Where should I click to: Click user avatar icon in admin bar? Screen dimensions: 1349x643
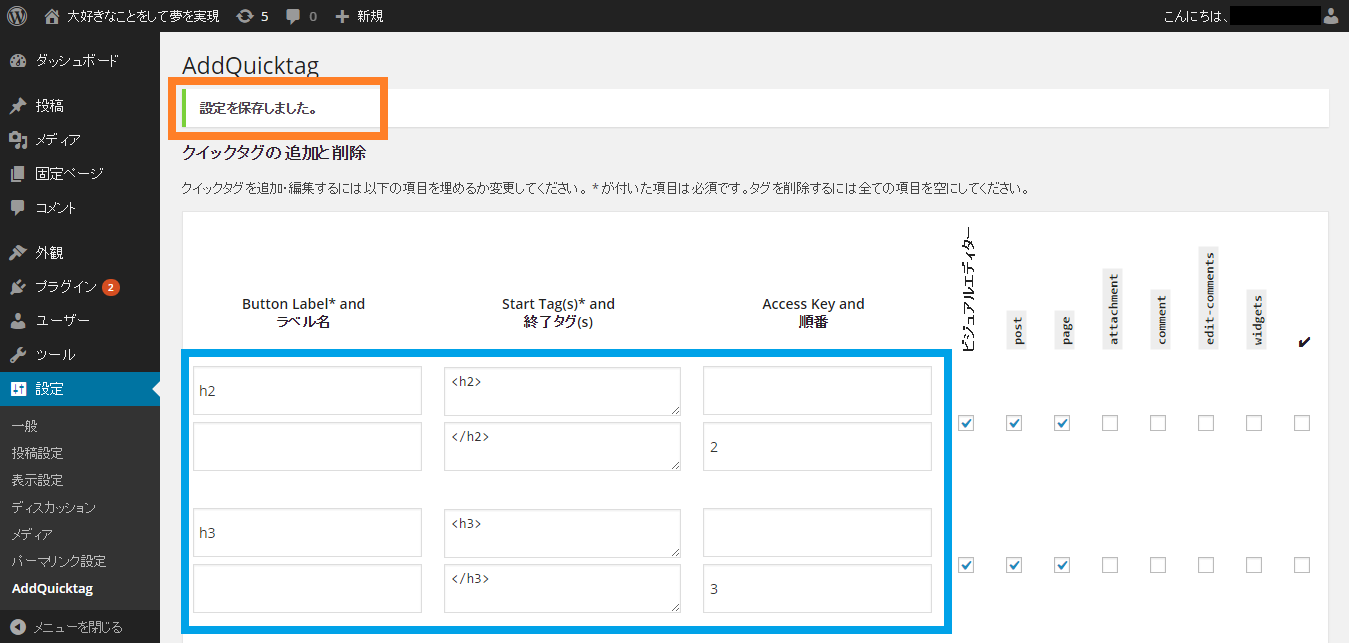pos(1330,16)
